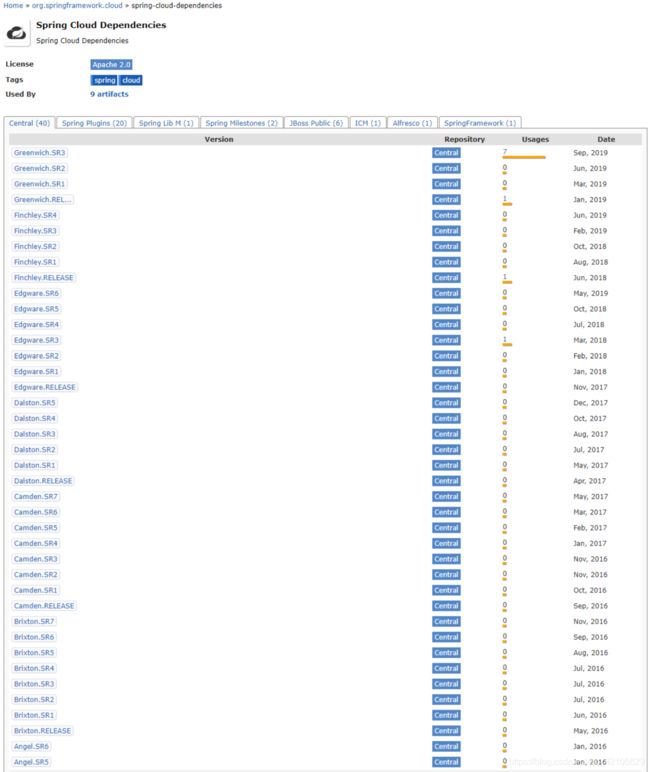Switch to Spring Milestones (2) tab

(x=242, y=123)
